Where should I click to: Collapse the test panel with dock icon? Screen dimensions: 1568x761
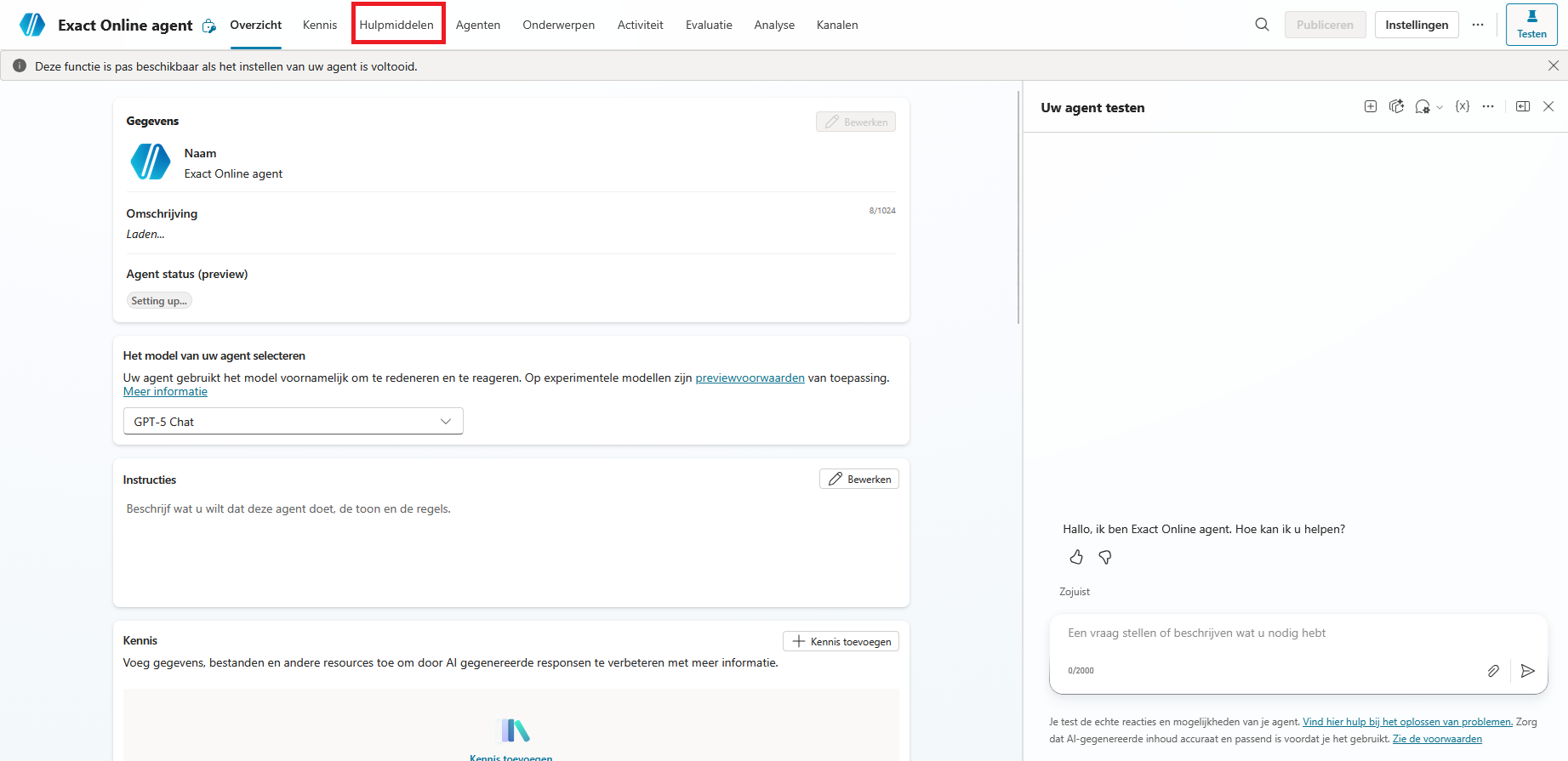click(1523, 106)
